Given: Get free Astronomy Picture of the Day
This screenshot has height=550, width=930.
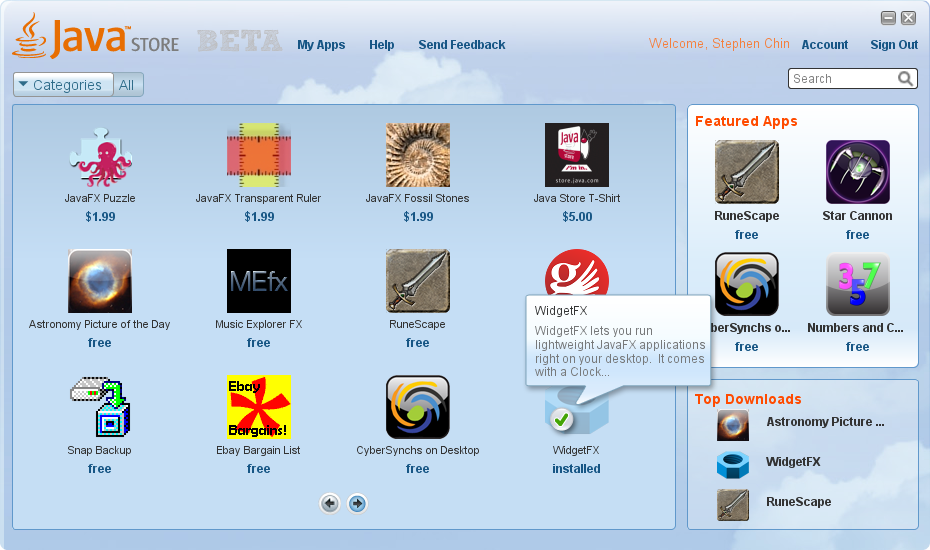Looking at the screenshot, I should click(100, 342).
